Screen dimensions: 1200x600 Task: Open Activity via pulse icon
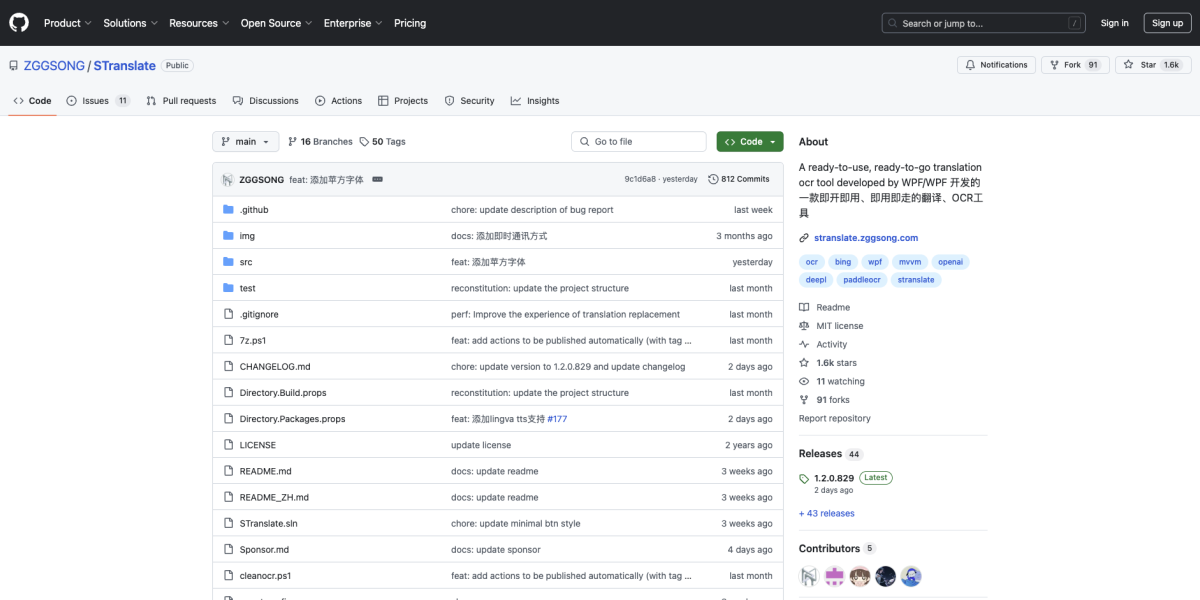coord(803,344)
